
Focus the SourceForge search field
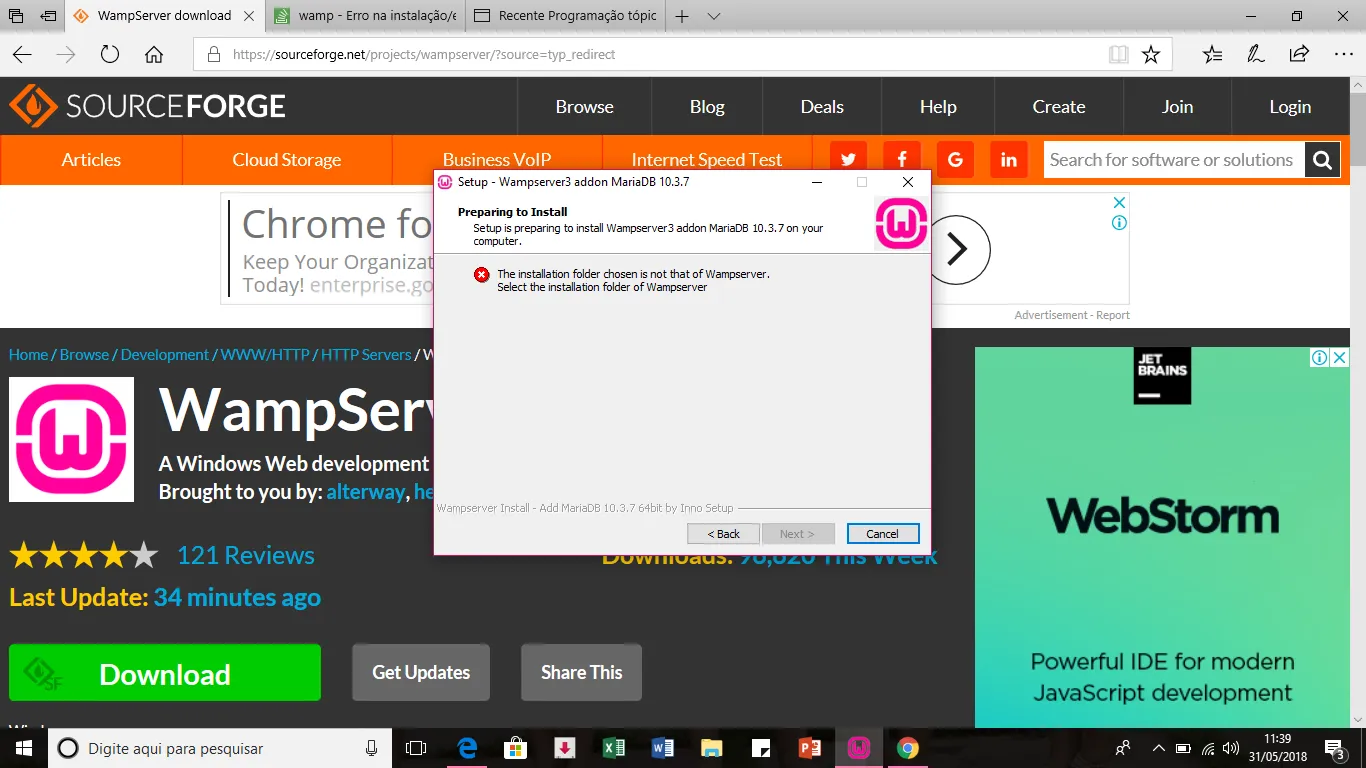(1174, 160)
